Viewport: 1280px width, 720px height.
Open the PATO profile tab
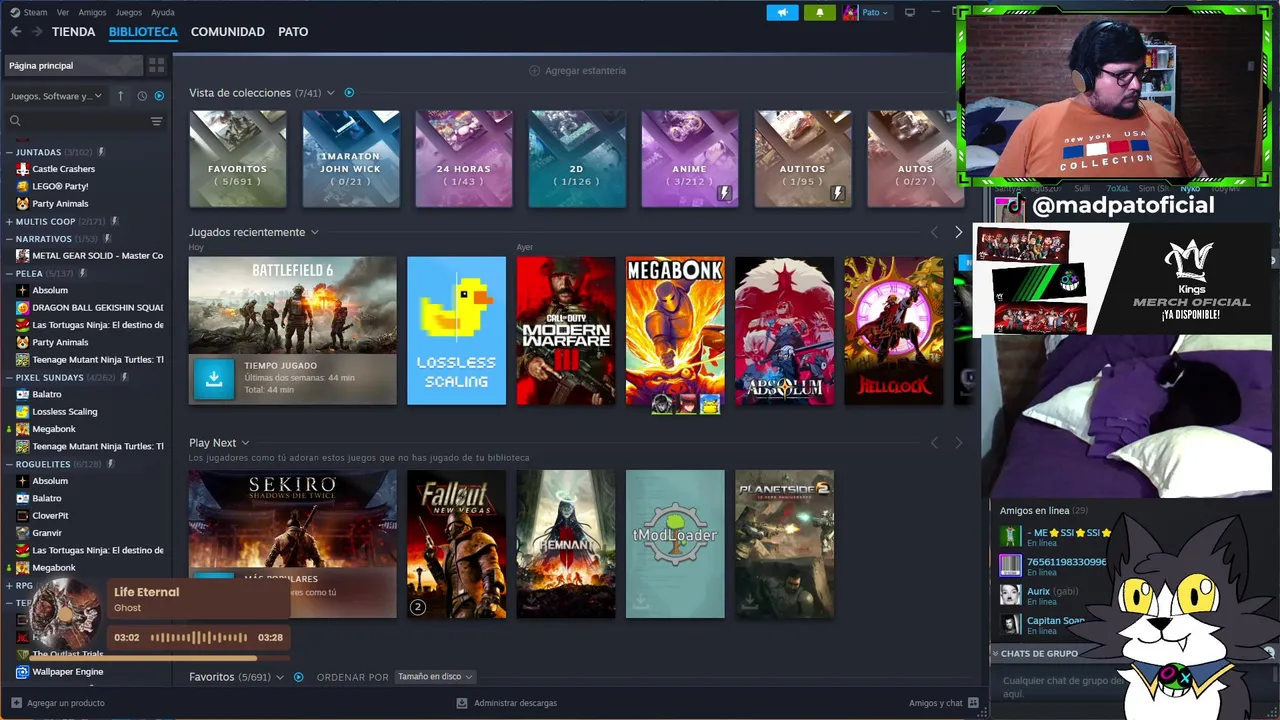293,32
